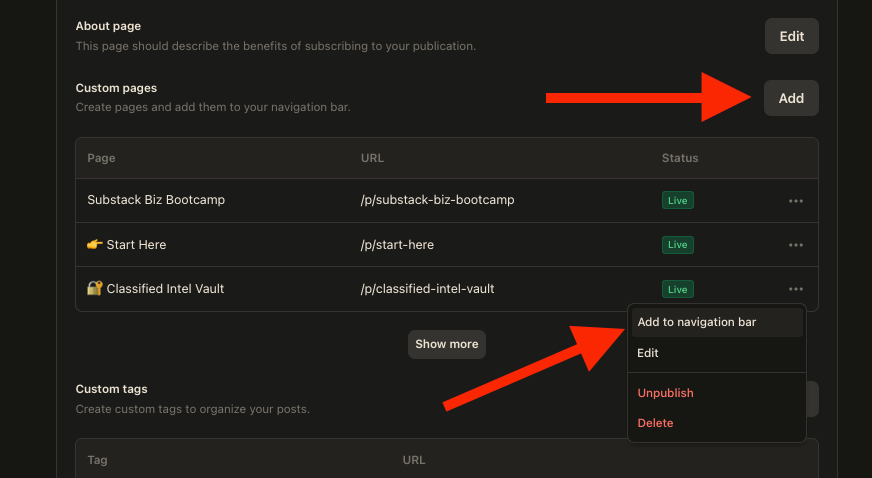Click Live badge for Classified Intel Vault
Viewport: 872px width, 478px height.
coord(677,289)
